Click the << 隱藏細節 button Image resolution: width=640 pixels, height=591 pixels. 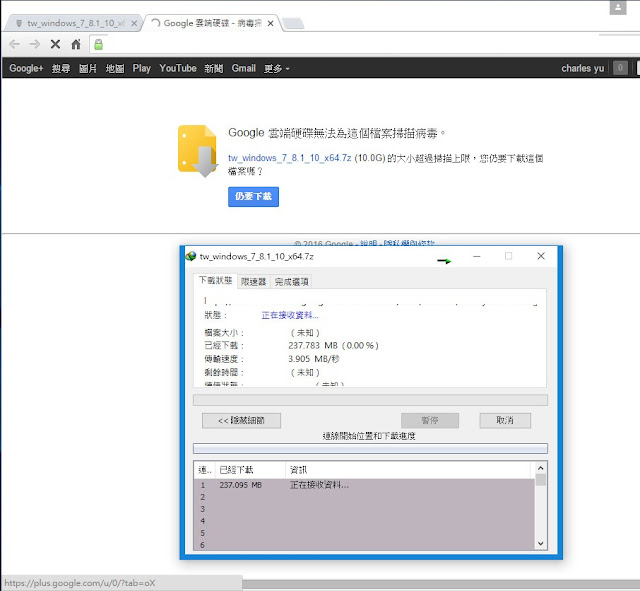pos(241,420)
